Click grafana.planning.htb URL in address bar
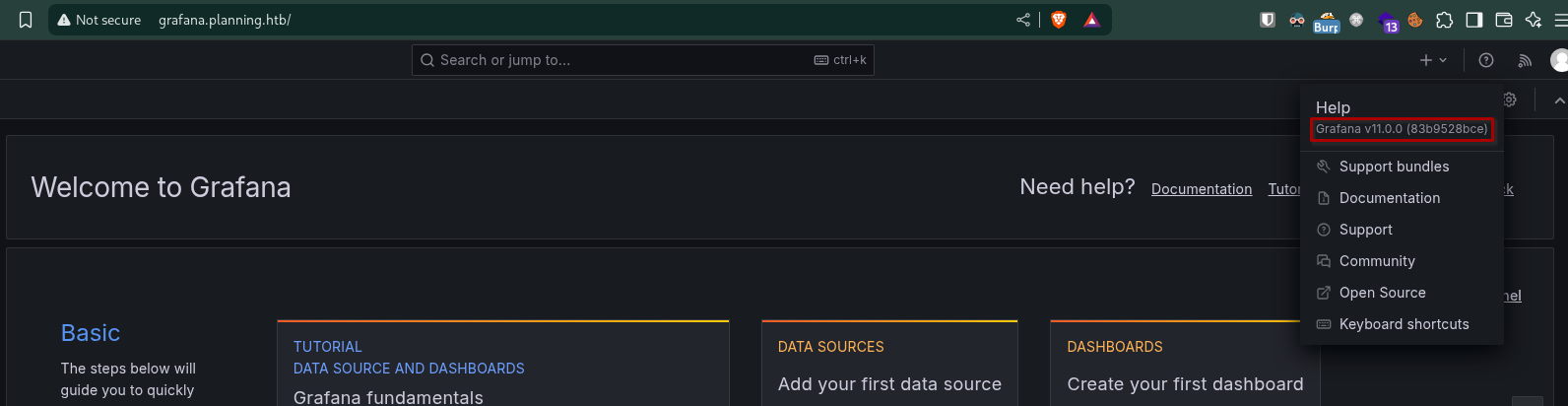Screen dimensions: 1568x406 (x=225, y=20)
